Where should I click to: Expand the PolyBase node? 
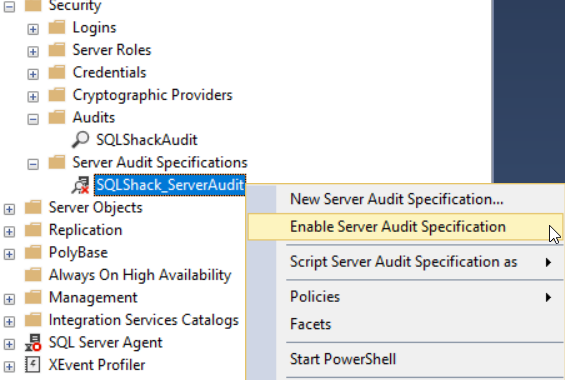(9, 254)
